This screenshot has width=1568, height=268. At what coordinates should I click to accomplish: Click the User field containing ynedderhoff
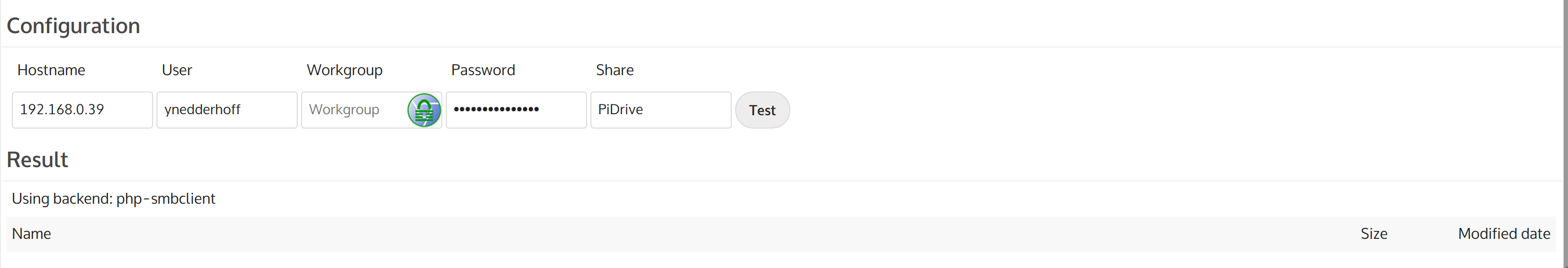[227, 110]
